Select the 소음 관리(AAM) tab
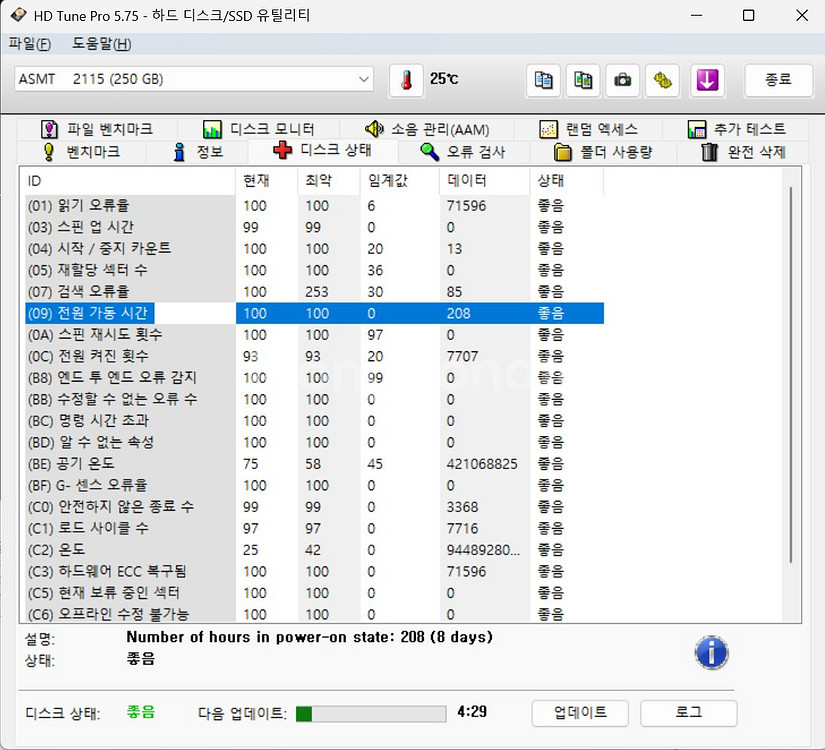 427,129
